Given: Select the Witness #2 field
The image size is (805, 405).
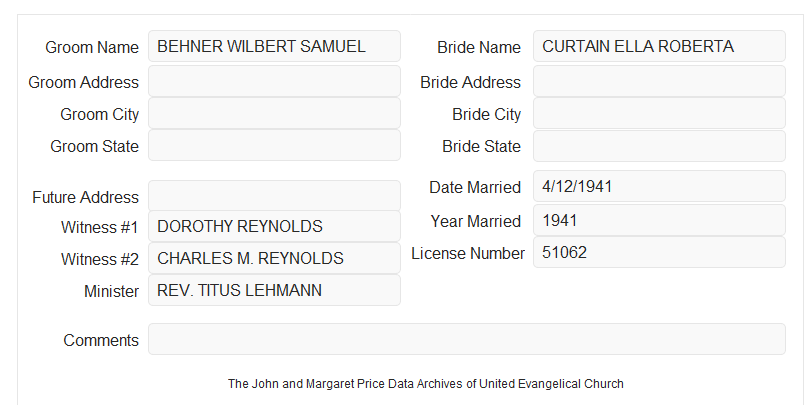Looking at the screenshot, I should pyautogui.click(x=274, y=258).
